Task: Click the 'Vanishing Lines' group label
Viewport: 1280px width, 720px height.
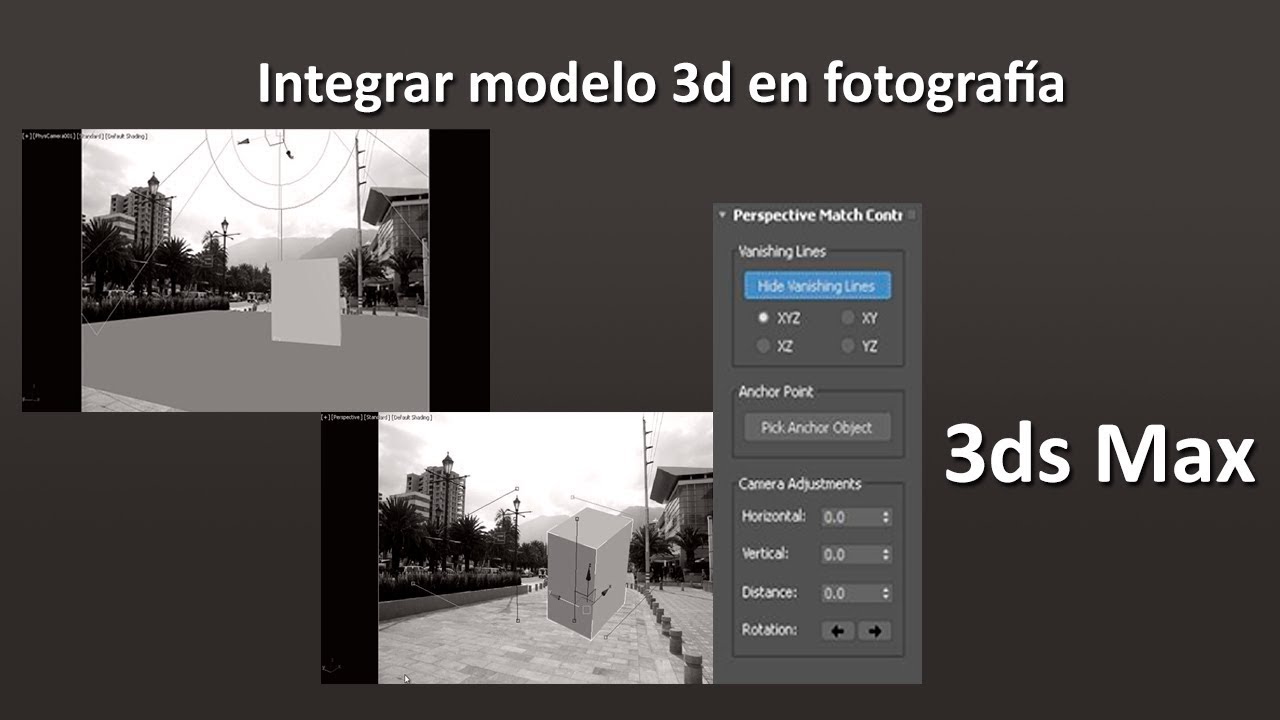Action: [x=782, y=252]
